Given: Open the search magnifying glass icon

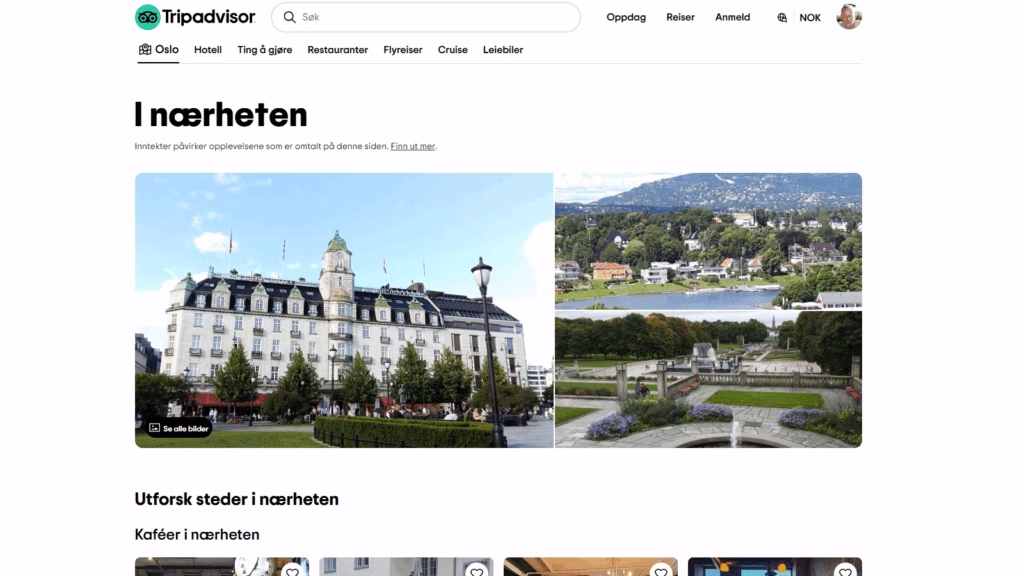Looking at the screenshot, I should (x=289, y=17).
